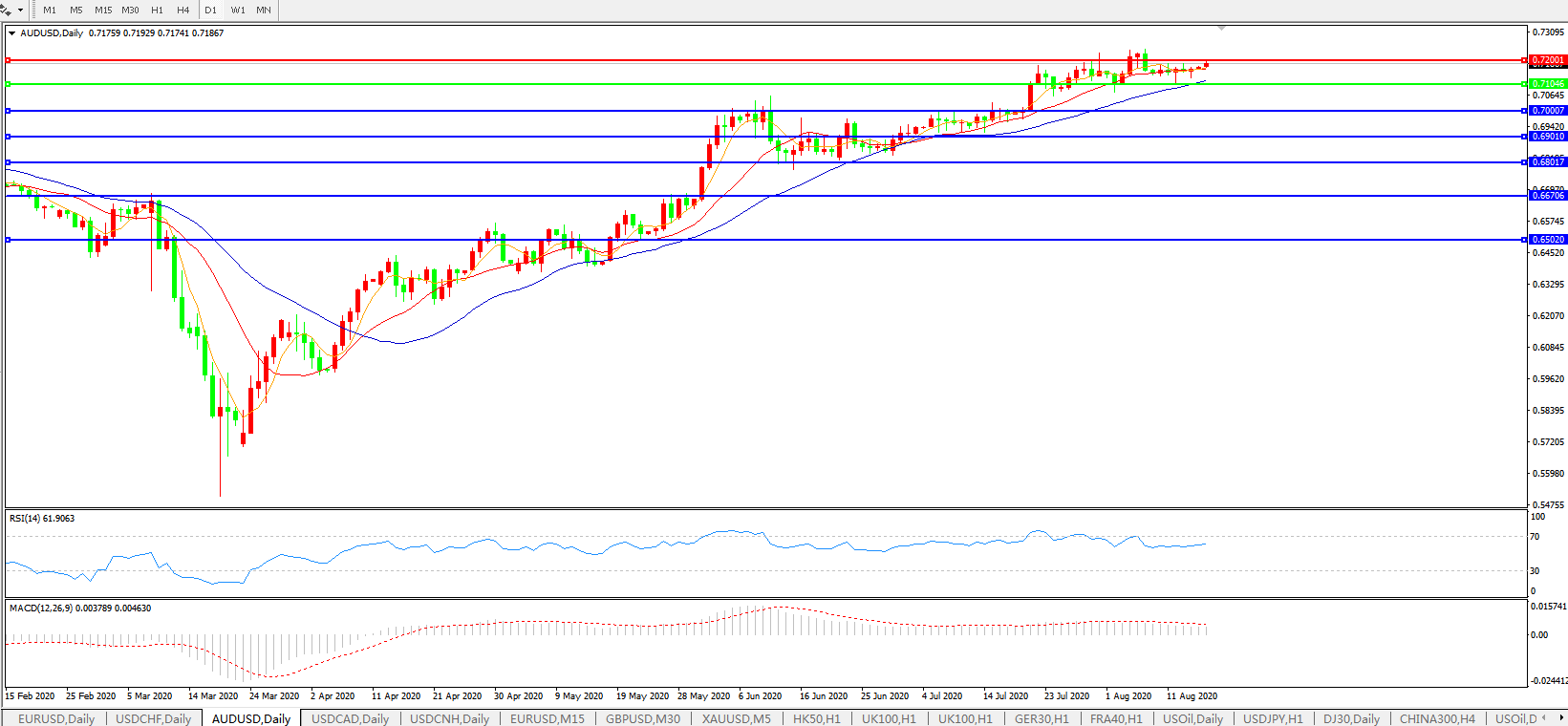The image size is (1568, 726).
Task: Expand the AUDUSD,Daily chart title arrow
Action: 11,33
